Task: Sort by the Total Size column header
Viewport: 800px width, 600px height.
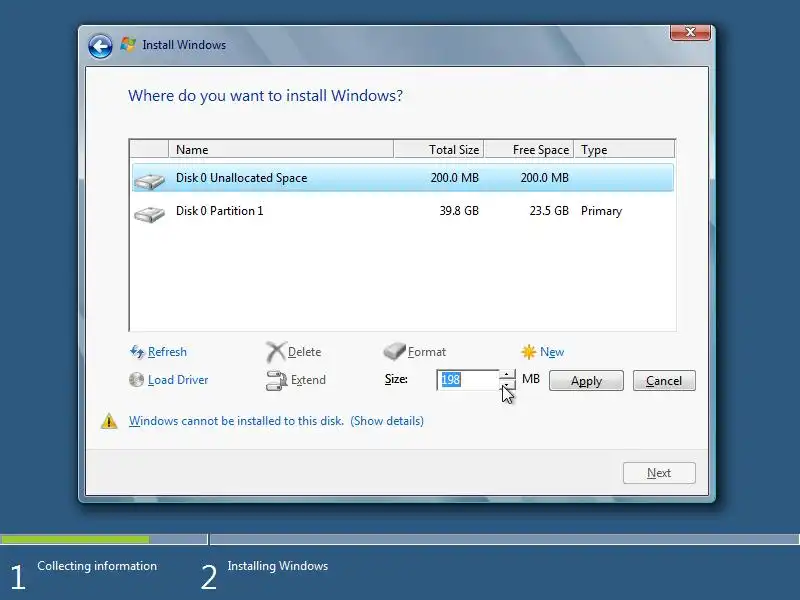Action: (439, 149)
